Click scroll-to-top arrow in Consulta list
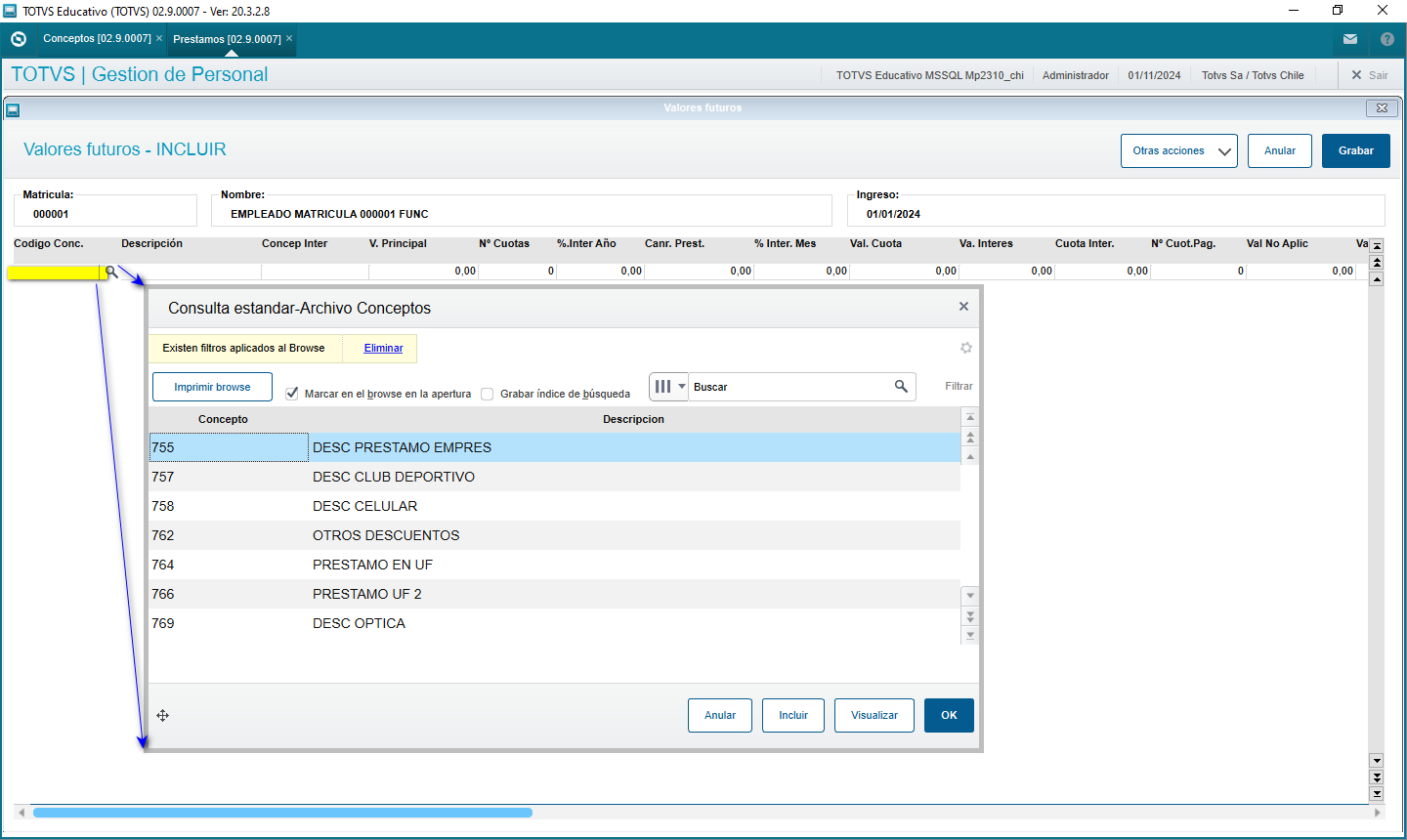This screenshot has height=840, width=1407. tap(970, 417)
